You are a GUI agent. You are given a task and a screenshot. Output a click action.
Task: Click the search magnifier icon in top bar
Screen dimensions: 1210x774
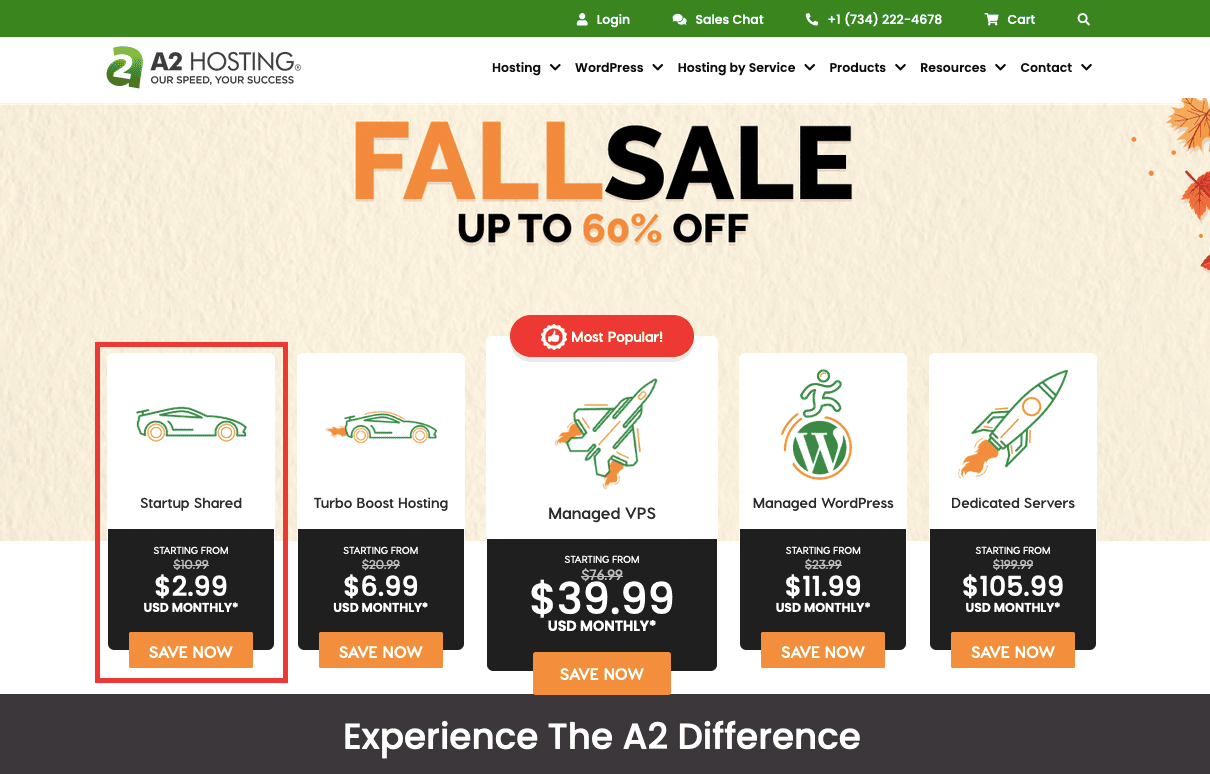pos(1084,19)
